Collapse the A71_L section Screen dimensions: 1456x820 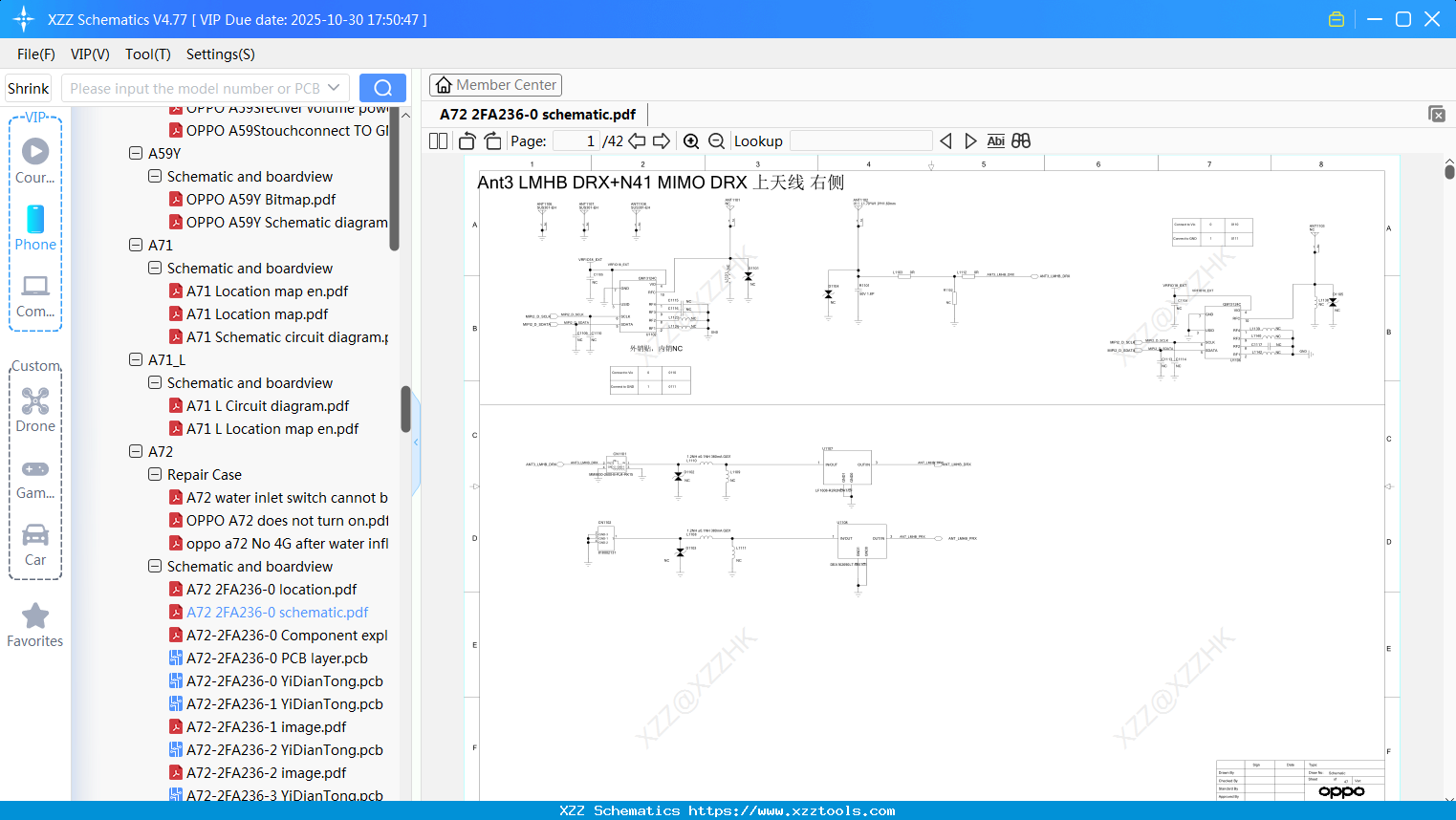(135, 359)
